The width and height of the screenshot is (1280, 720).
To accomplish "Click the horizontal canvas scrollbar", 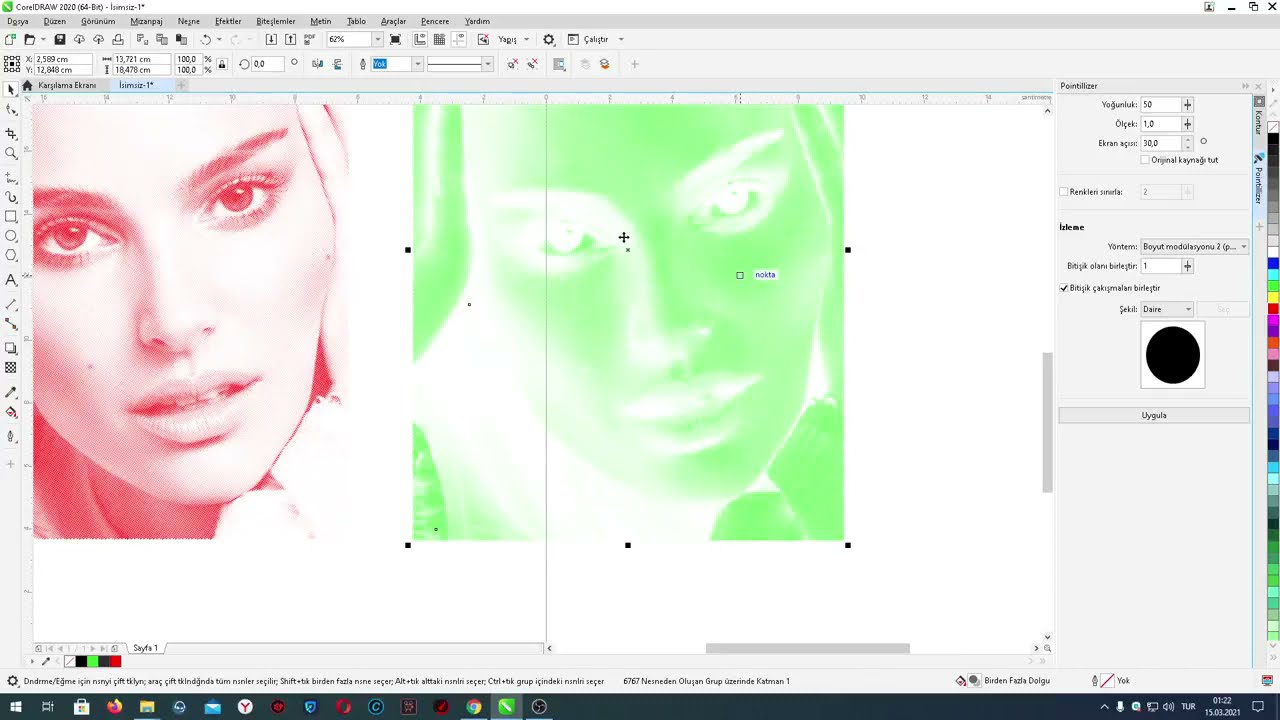I will tap(807, 648).
